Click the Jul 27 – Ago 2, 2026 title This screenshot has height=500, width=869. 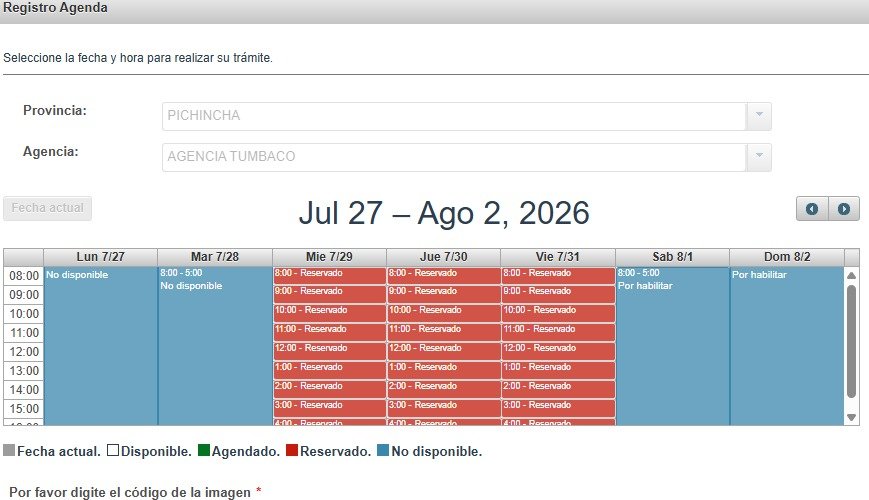pos(444,213)
